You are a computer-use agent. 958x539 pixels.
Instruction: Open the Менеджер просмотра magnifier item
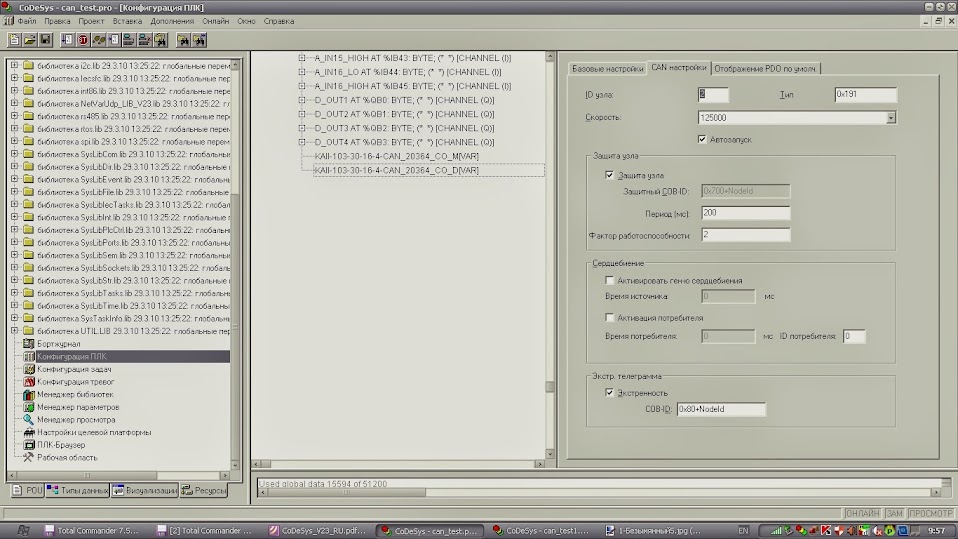[x=29, y=420]
